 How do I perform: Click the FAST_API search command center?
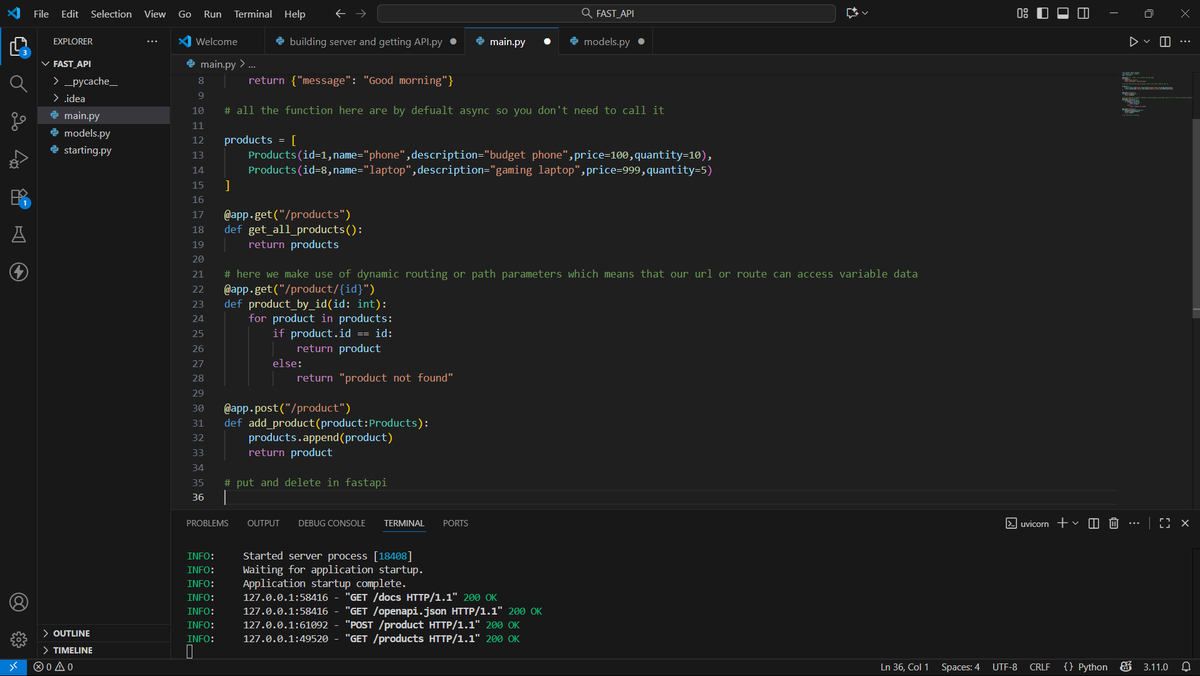coord(606,14)
